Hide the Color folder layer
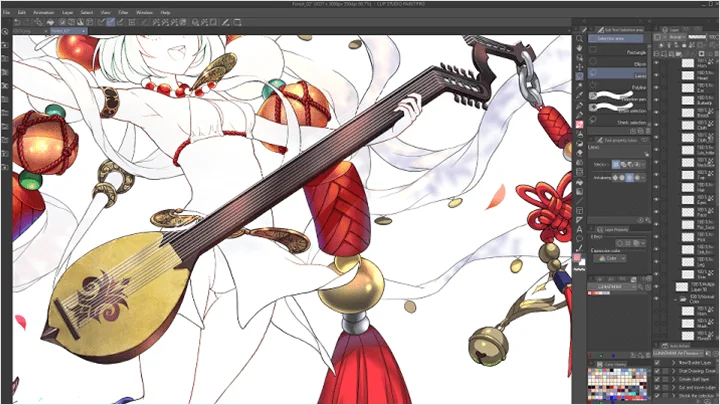The height and width of the screenshot is (405, 720). tap(657, 299)
